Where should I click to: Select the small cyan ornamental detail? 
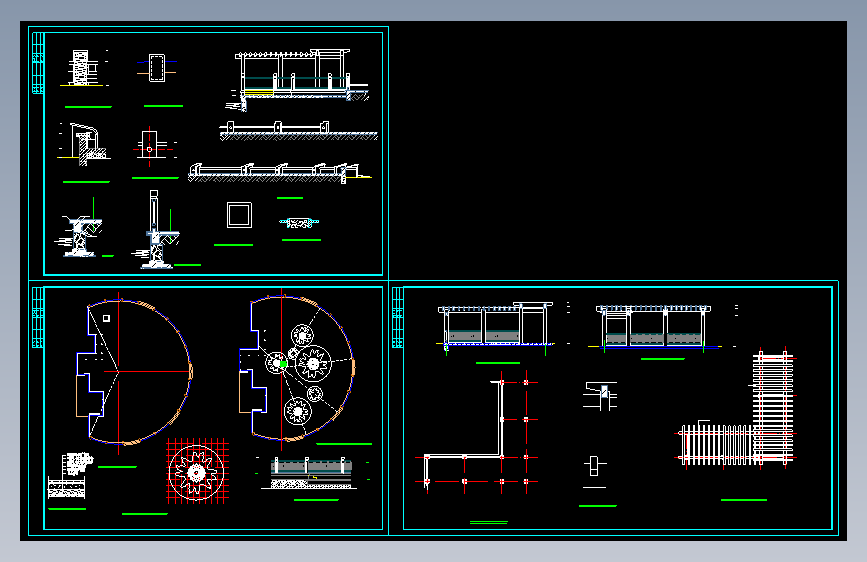pos(299,223)
